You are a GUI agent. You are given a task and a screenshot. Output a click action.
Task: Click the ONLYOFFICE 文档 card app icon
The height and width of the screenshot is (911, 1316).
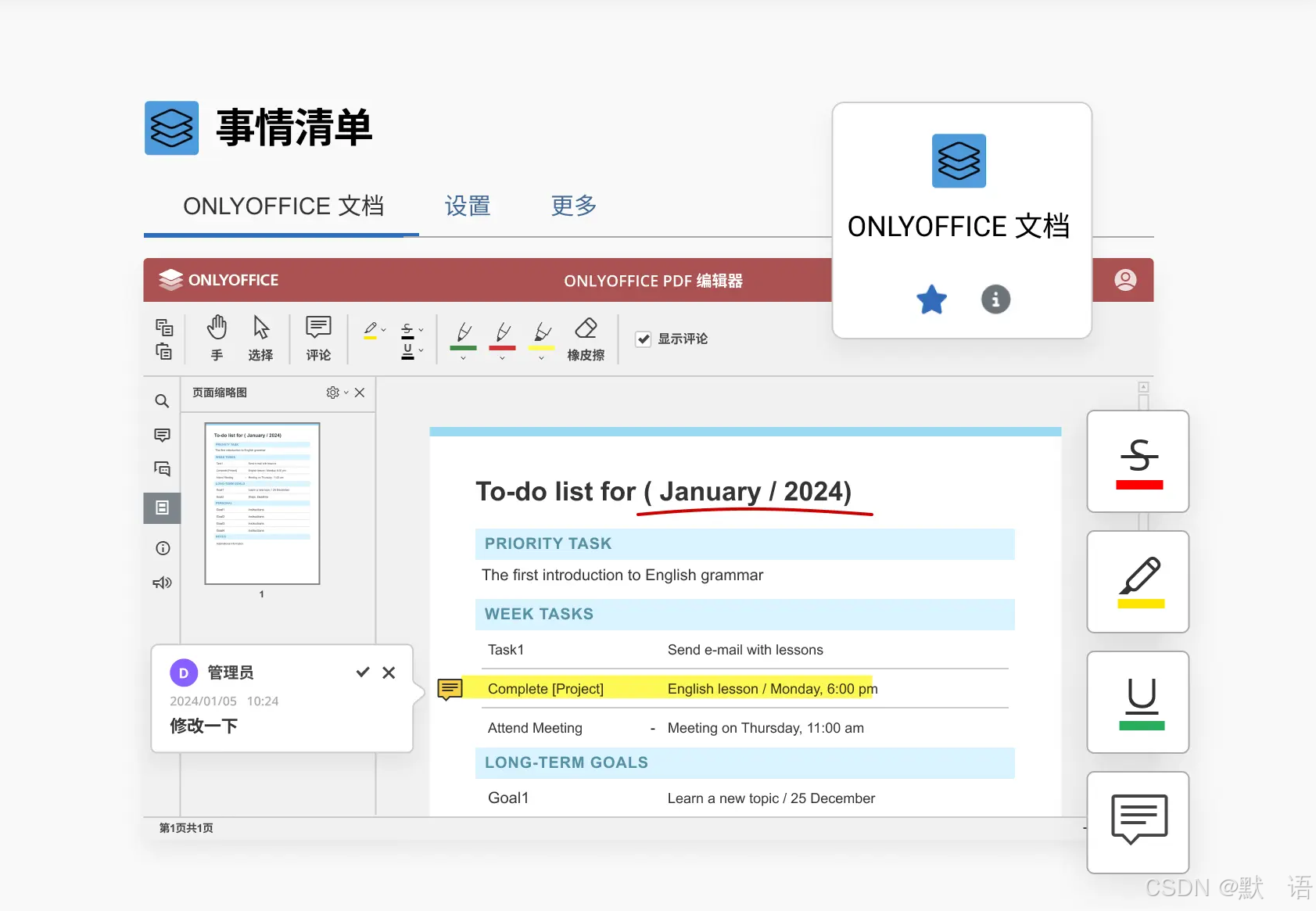point(959,161)
